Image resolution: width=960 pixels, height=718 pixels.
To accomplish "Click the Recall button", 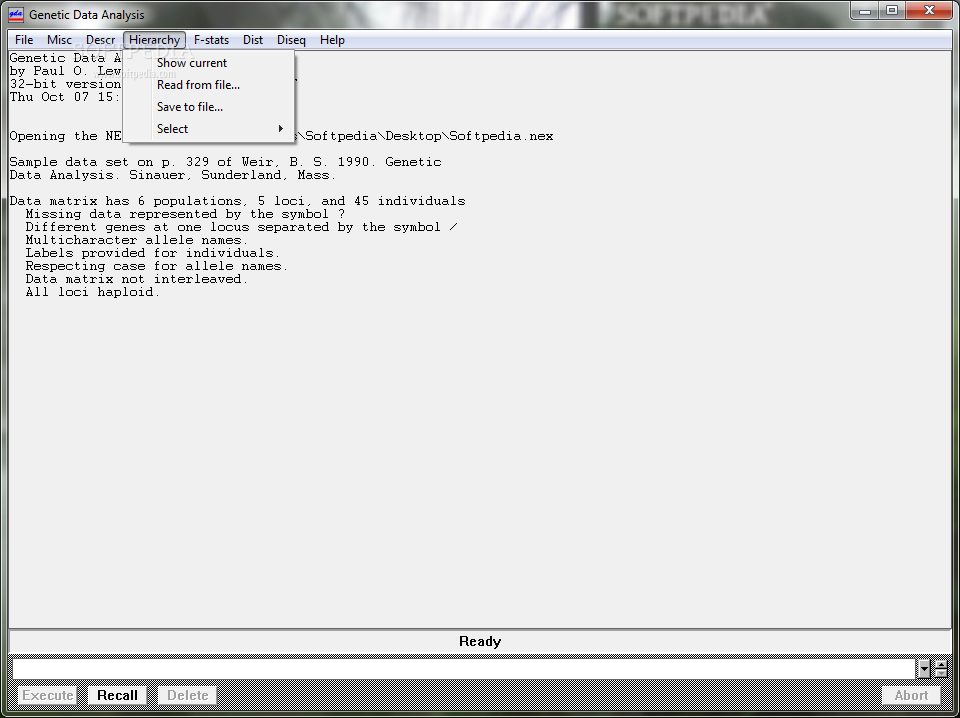I will (x=117, y=695).
